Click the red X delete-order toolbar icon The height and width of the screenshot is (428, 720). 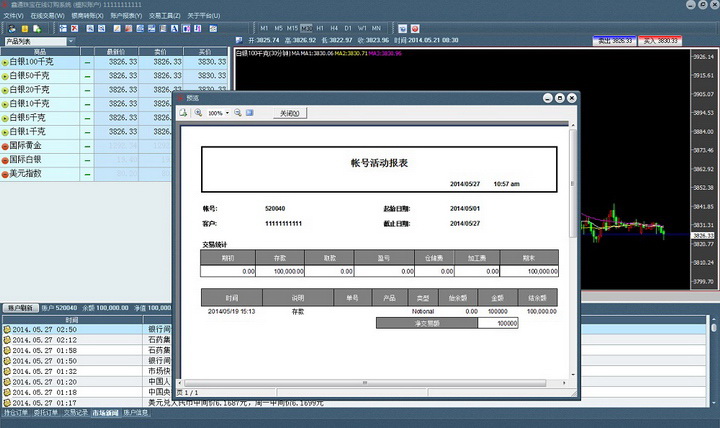(x=74, y=28)
